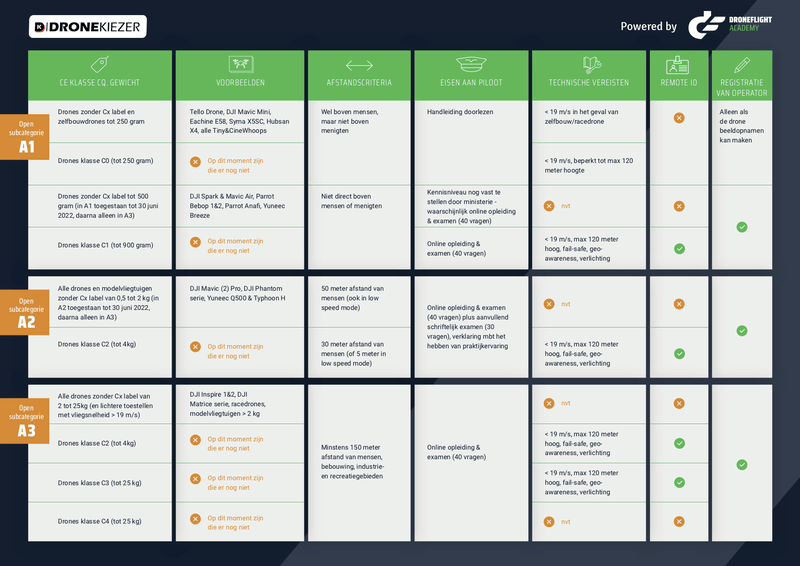Screen dimensions: 800x566
Task: Click the ID badge icon above Remote ID
Action: (679, 63)
